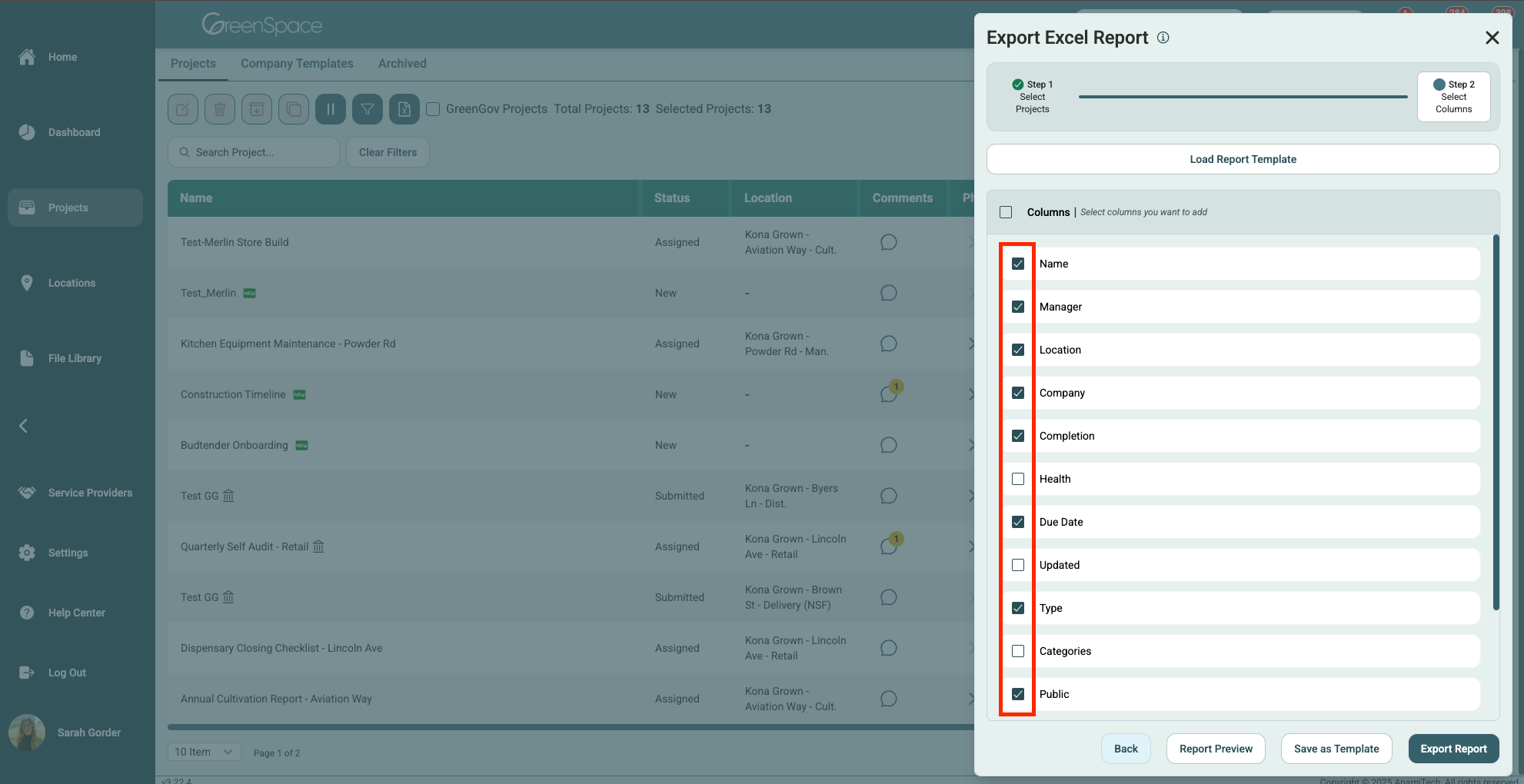Screen dimensions: 1524x784
Task: Click the info icon beside Export Excel Report
Action: [x=1163, y=38]
